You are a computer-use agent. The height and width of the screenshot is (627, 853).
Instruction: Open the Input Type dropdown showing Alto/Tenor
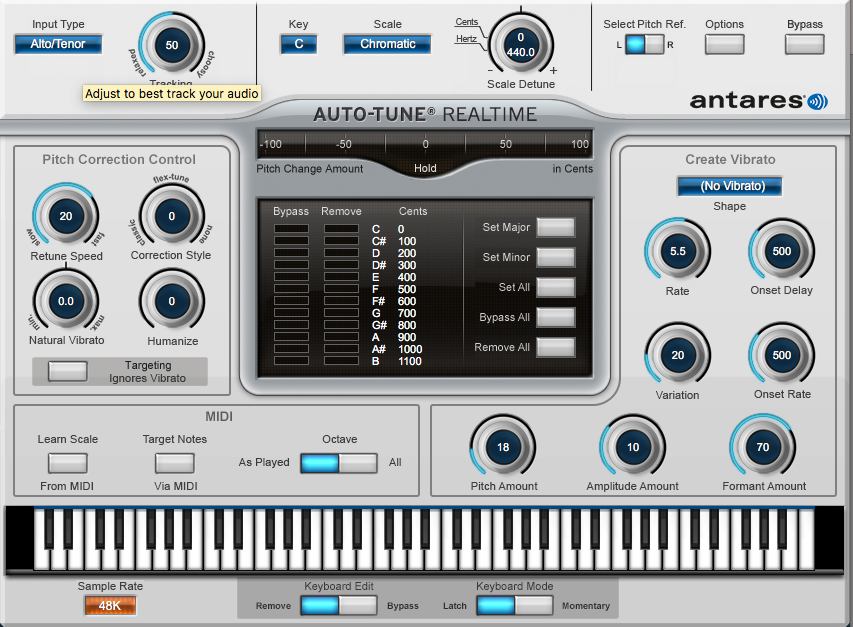[x=58, y=44]
